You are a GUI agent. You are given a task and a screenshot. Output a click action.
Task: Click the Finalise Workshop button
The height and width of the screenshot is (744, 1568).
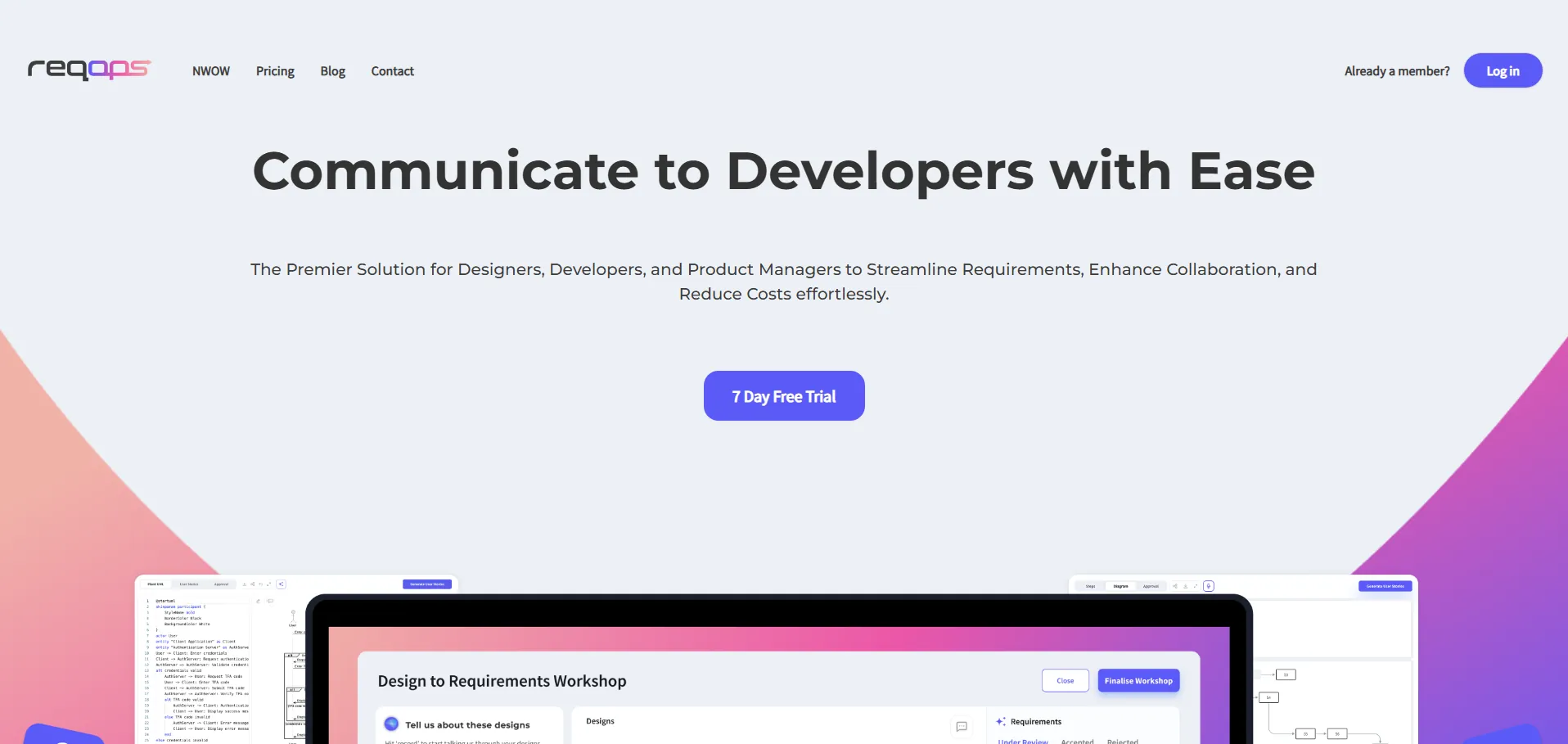(x=1138, y=681)
